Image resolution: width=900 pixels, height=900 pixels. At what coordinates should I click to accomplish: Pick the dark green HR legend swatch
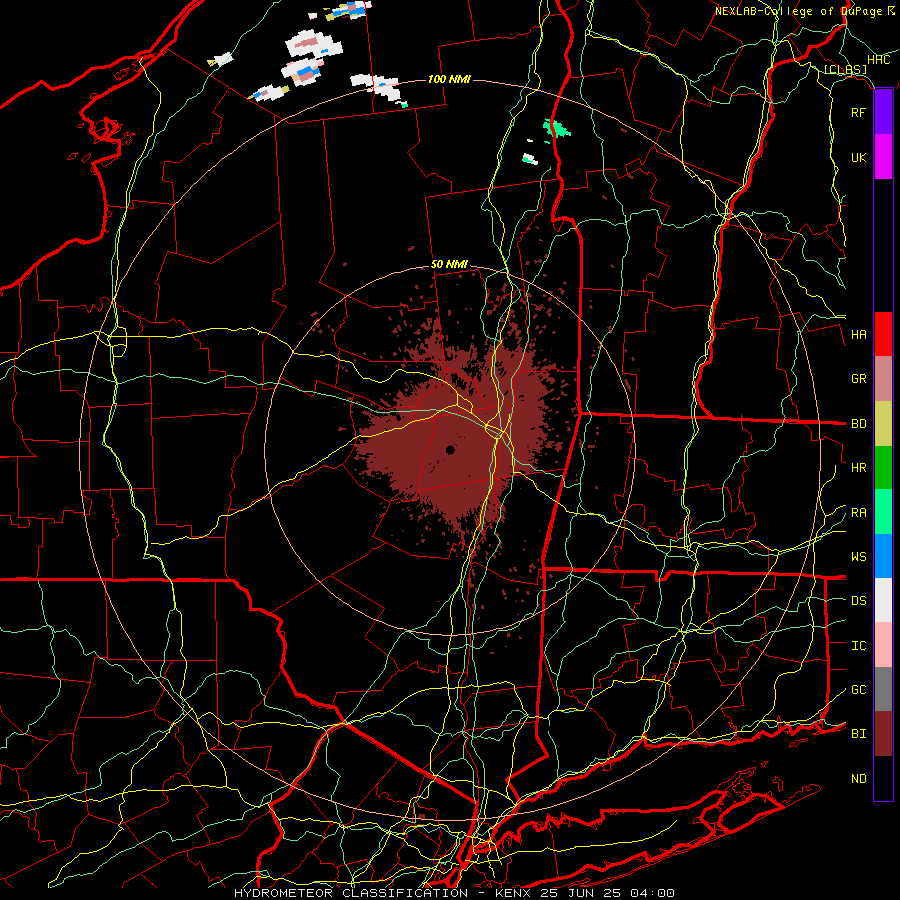883,468
